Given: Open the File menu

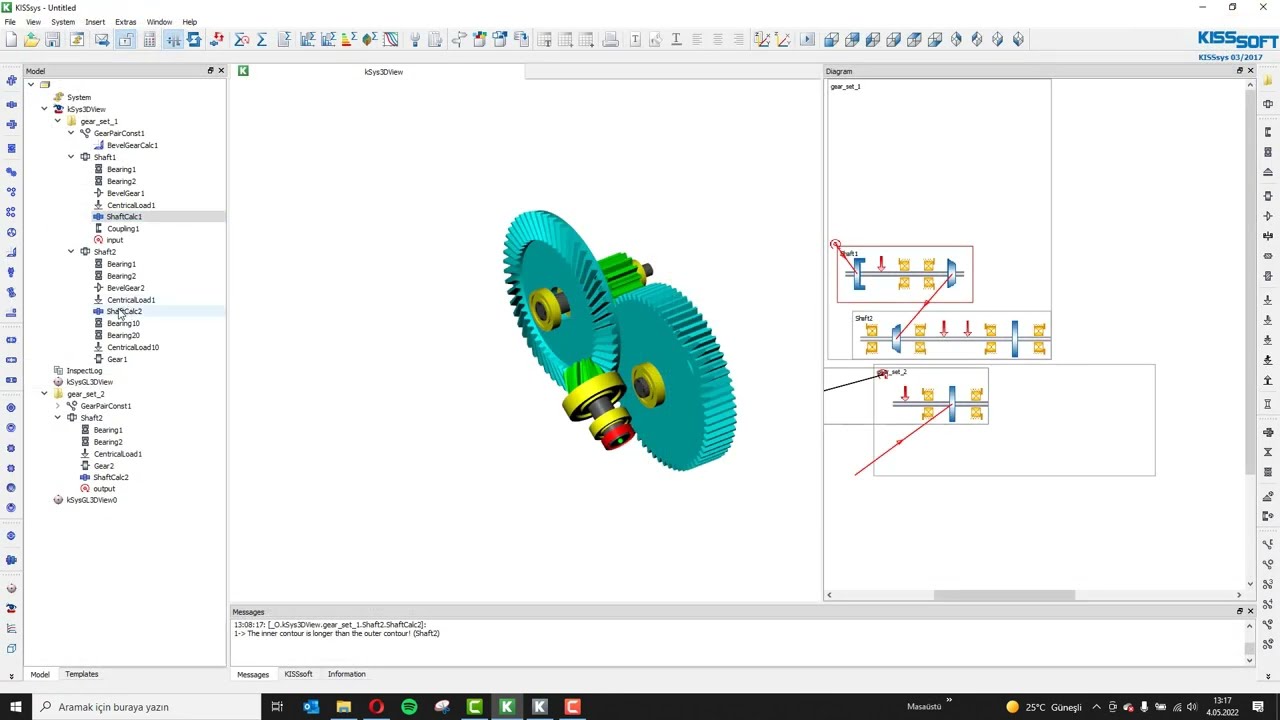Looking at the screenshot, I should coord(10,22).
